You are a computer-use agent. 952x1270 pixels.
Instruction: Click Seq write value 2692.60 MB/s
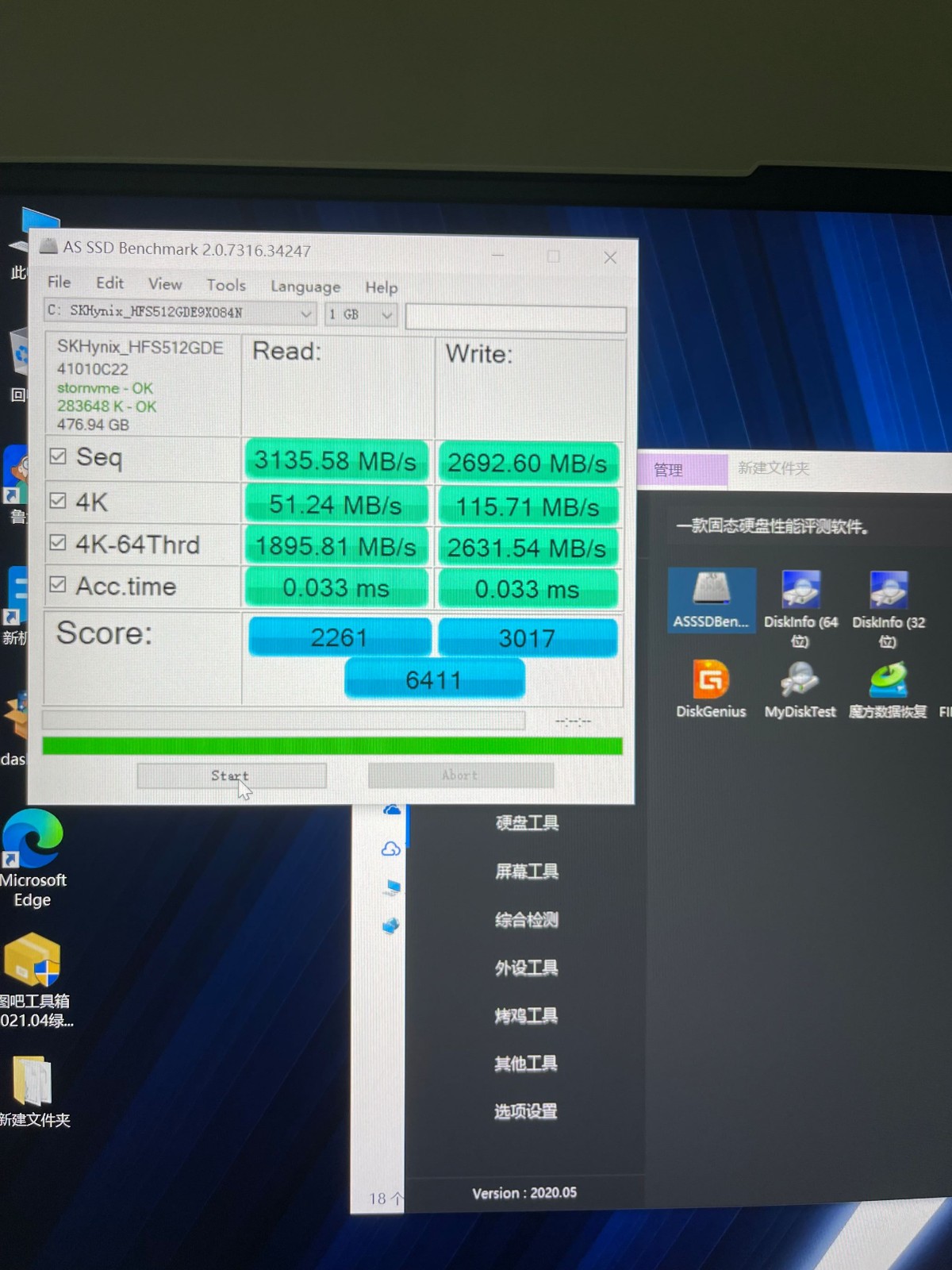click(528, 463)
